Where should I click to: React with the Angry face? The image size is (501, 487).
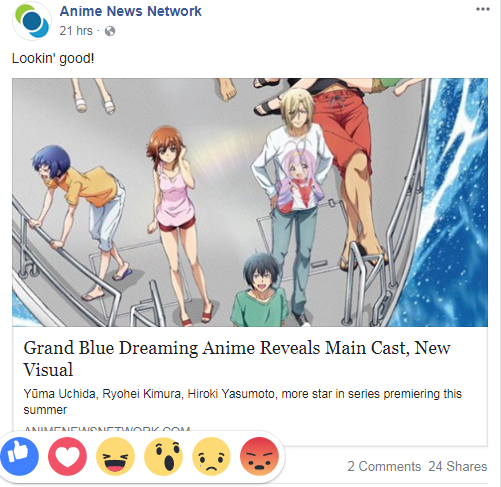pyautogui.click(x=259, y=456)
